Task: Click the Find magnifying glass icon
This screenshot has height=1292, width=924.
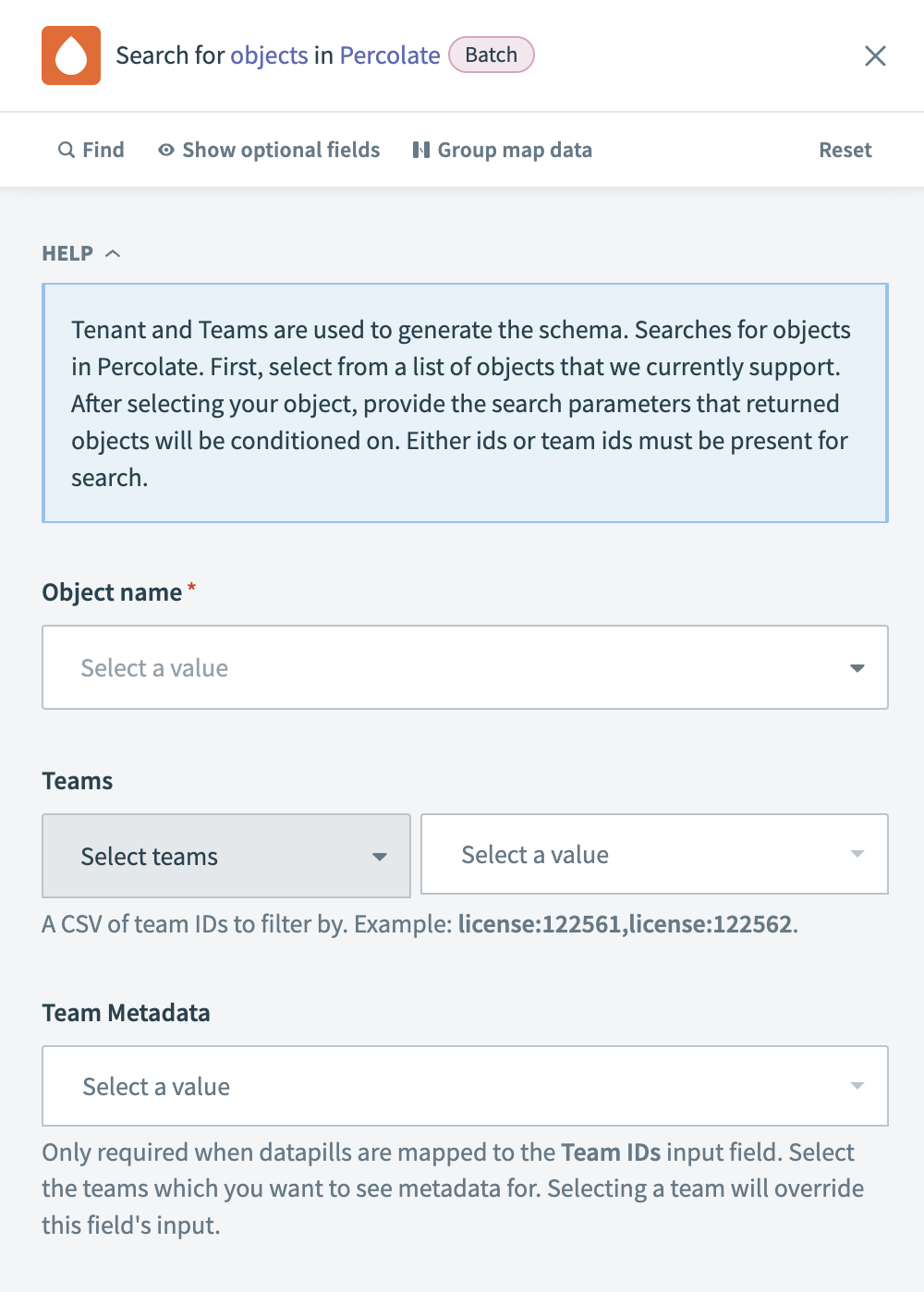Action: [x=66, y=149]
